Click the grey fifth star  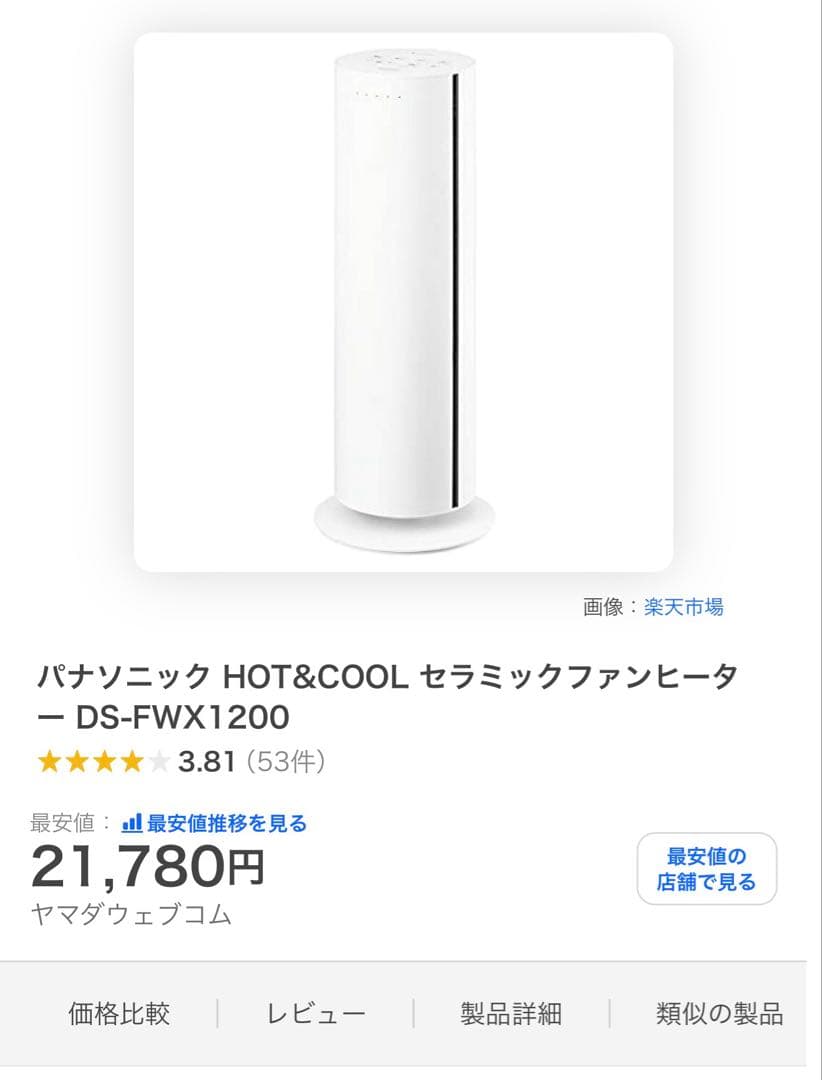pyautogui.click(x=158, y=762)
